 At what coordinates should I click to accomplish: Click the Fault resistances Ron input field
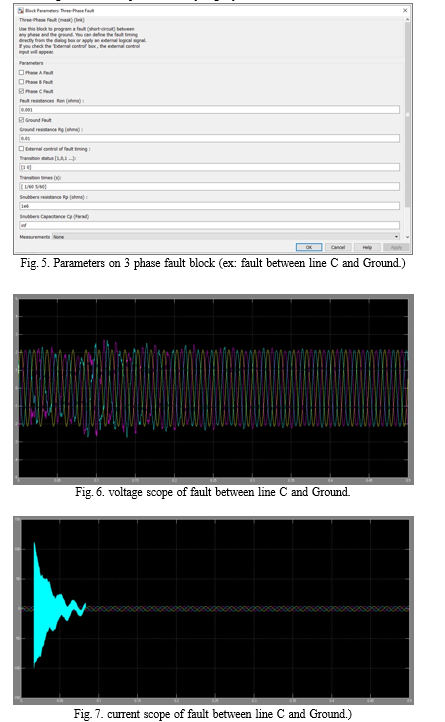point(209,110)
